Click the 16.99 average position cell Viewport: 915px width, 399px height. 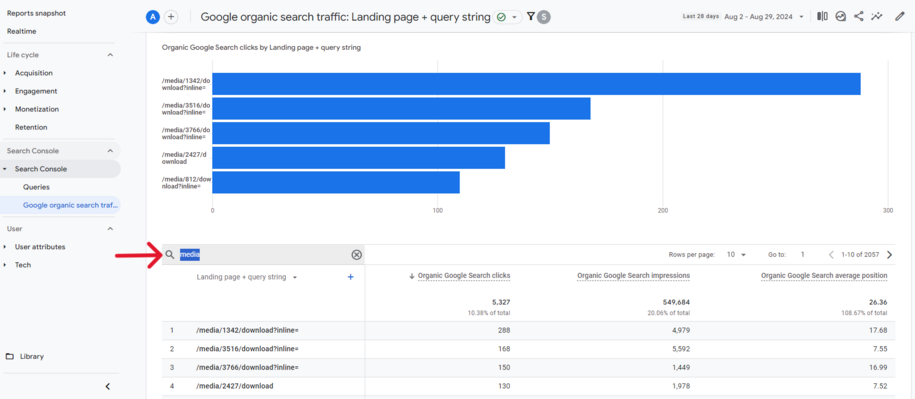[878, 368]
